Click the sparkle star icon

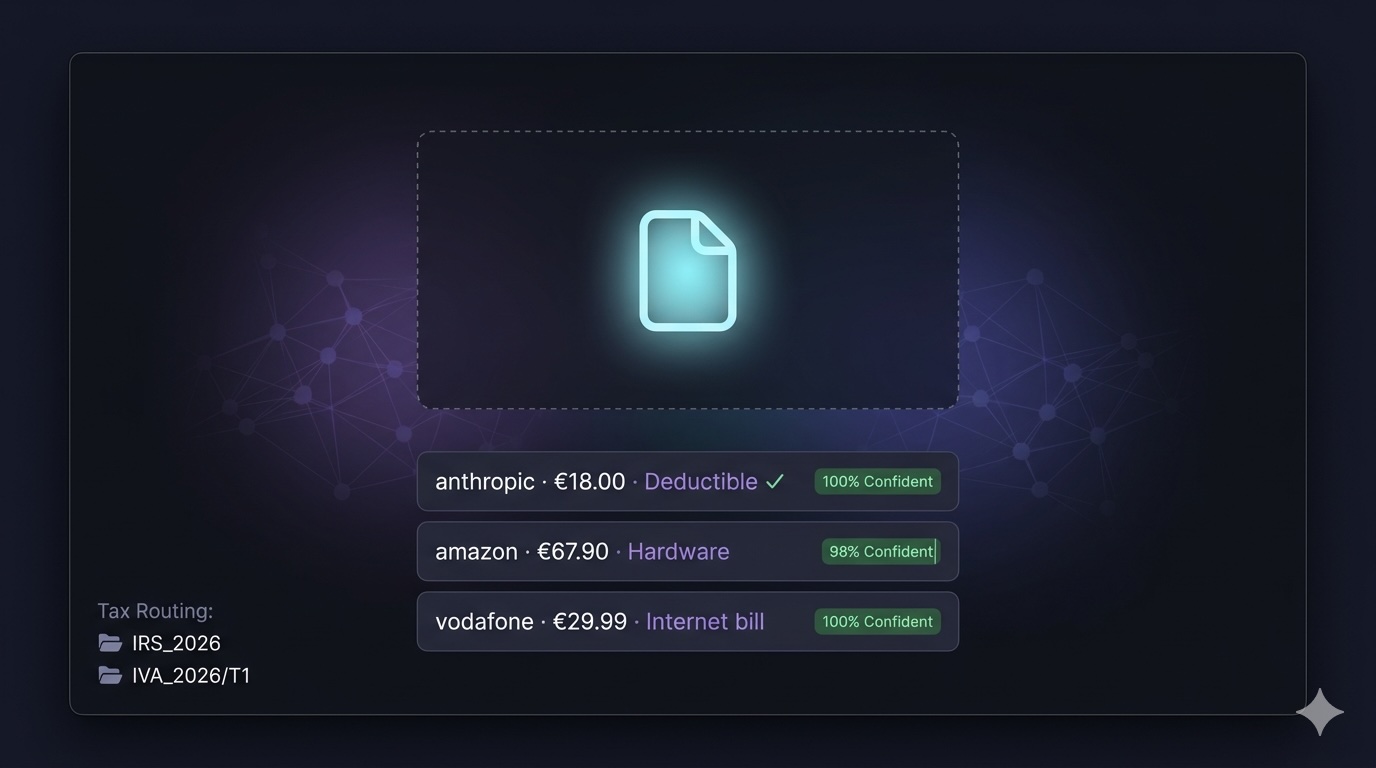[1319, 712]
